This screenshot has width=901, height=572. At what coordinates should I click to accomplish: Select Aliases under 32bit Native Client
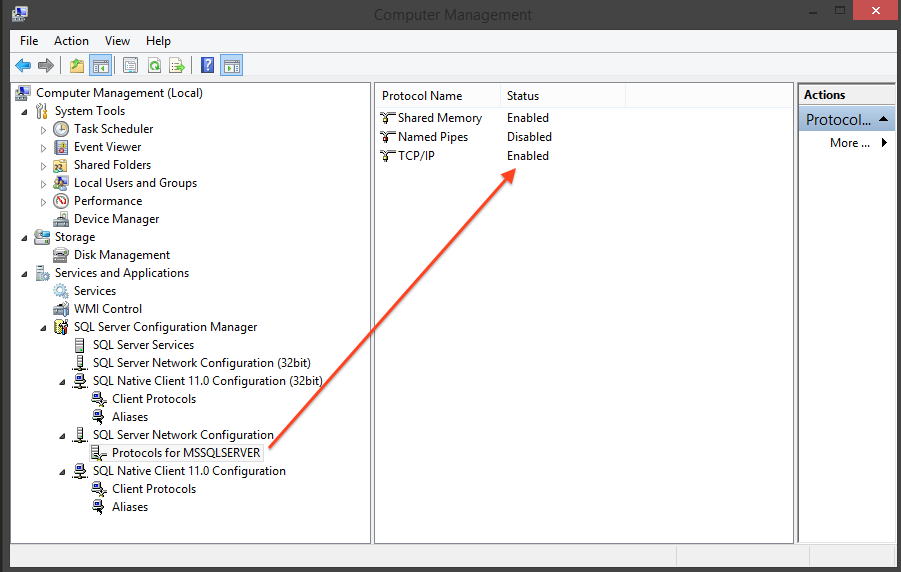pos(130,417)
